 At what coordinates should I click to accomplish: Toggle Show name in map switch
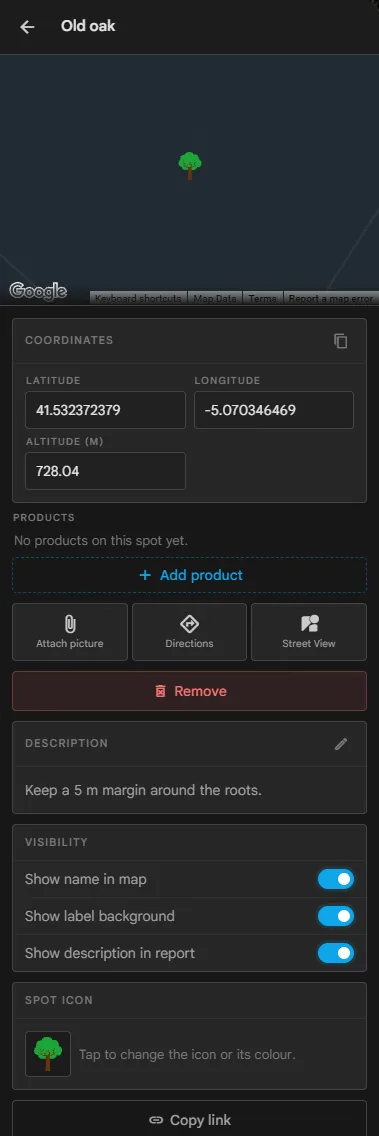pyautogui.click(x=336, y=880)
